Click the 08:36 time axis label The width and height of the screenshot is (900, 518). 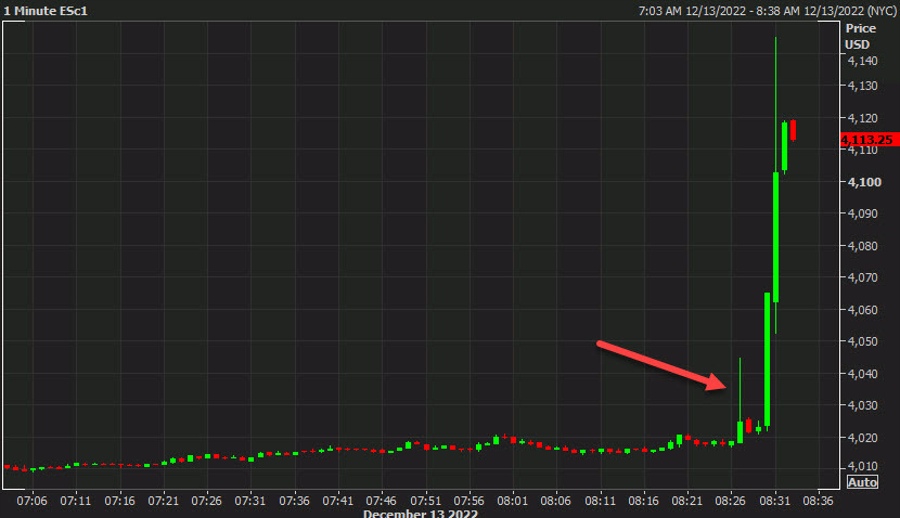(x=818, y=499)
